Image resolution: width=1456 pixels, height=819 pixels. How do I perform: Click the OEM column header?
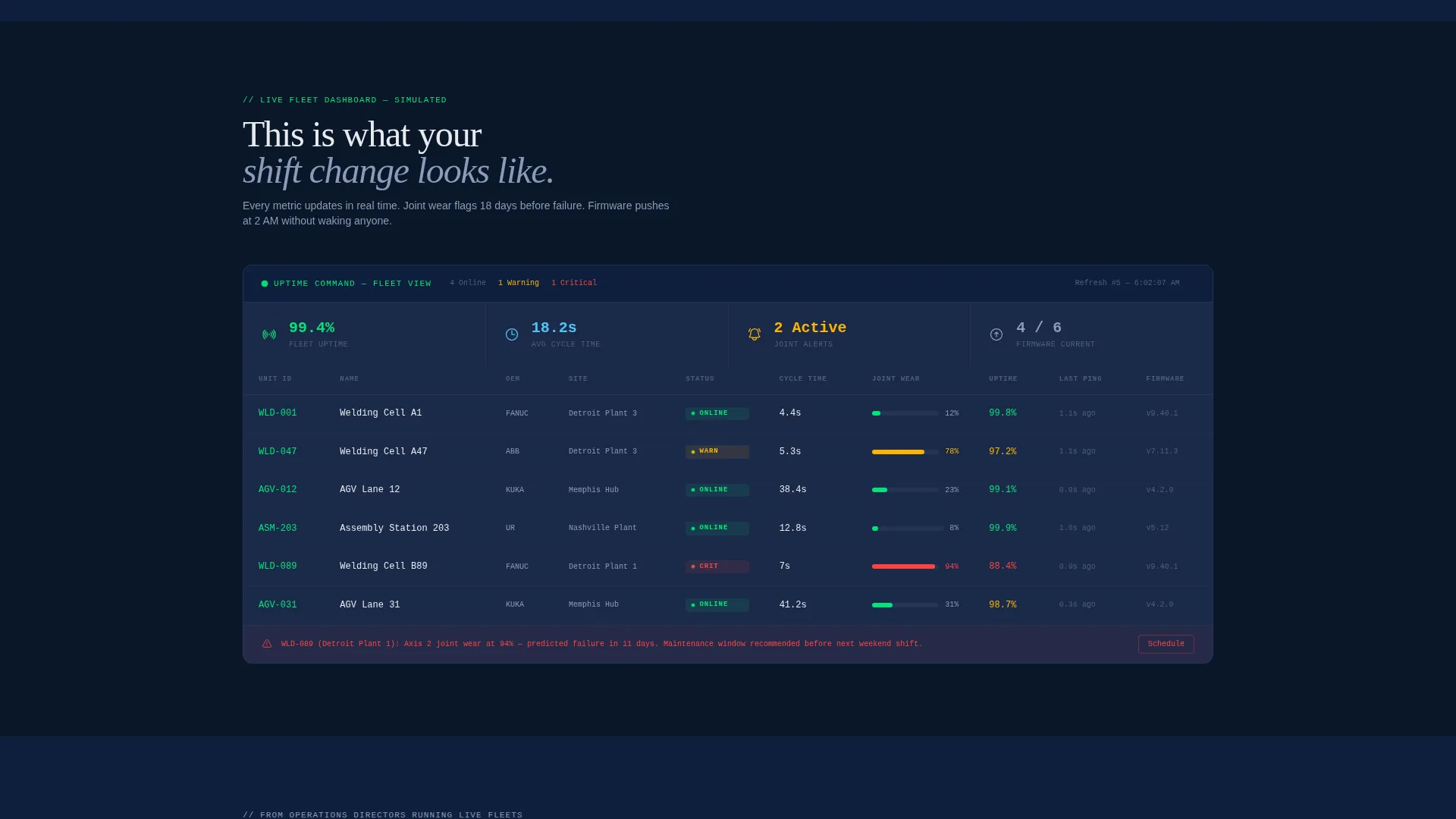tap(513, 378)
